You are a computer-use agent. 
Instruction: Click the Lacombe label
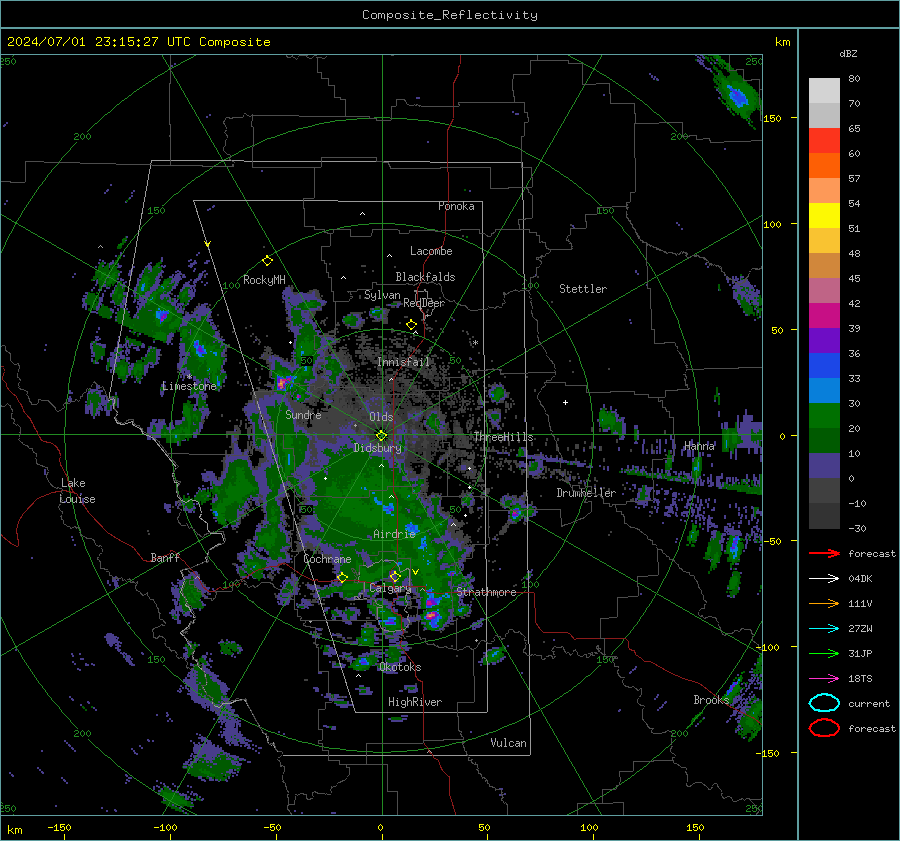(431, 251)
